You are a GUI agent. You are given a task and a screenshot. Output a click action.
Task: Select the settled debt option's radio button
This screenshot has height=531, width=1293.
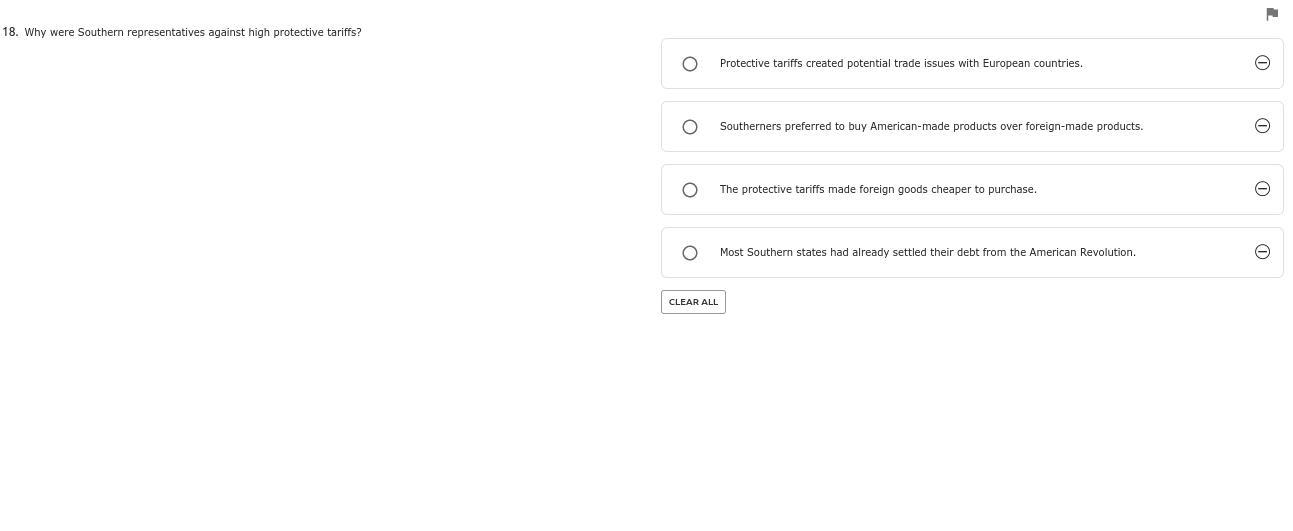tap(690, 253)
